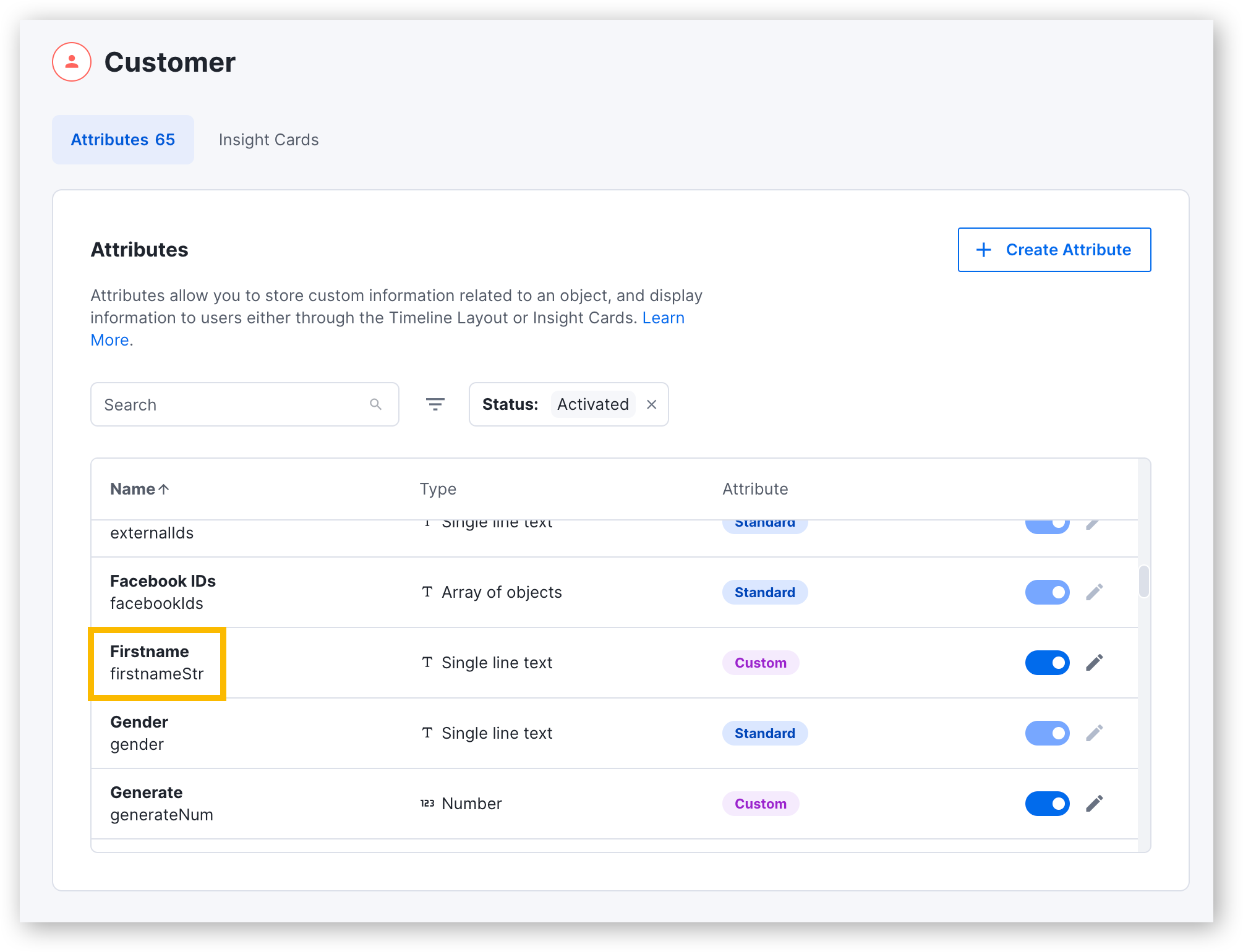Viewport: 1243px width, 952px height.
Task: Click the Customer profile icon
Action: click(x=72, y=62)
